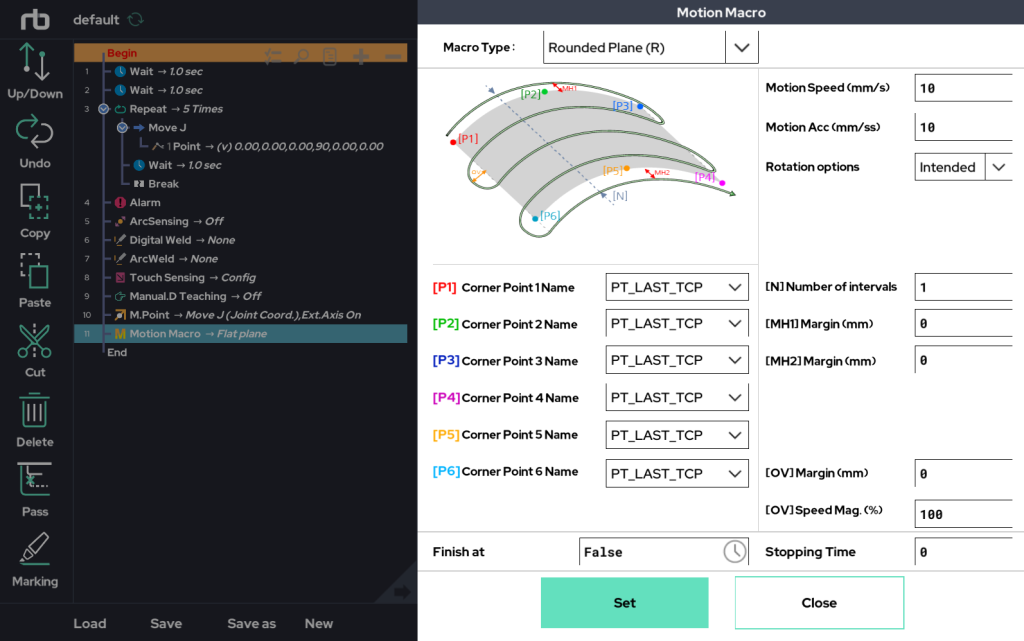Click the OV Speed Mag. input field
Viewport: 1024px width, 641px height.
[x=963, y=514]
